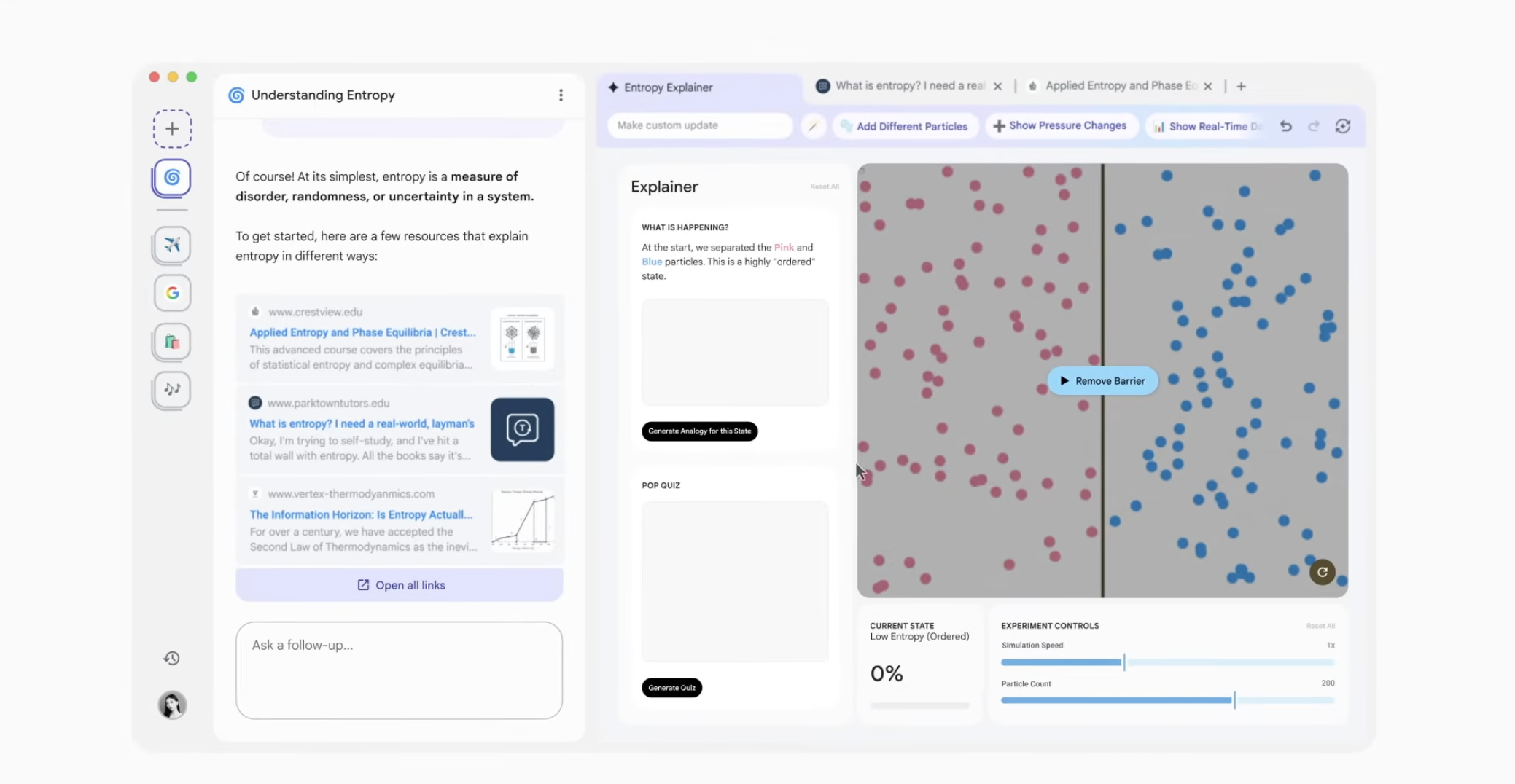Close the 'What is entropy?' tab
1515x784 pixels.
pos(997,86)
